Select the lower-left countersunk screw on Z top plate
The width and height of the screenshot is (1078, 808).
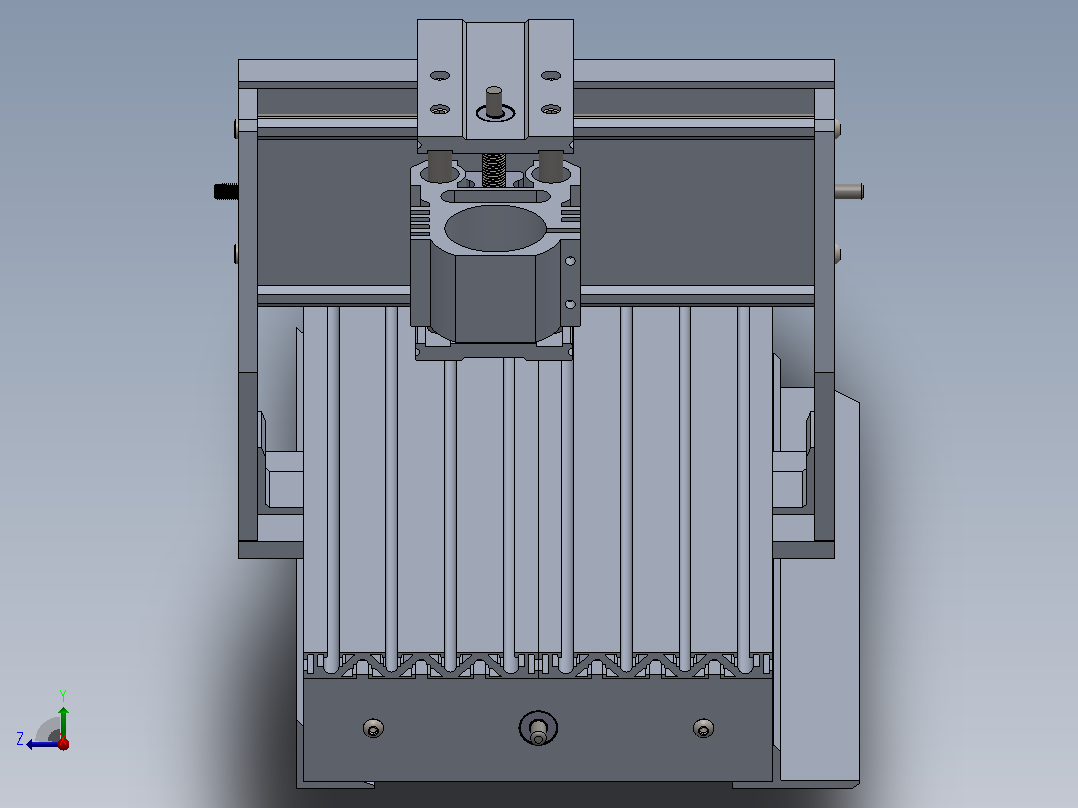[x=439, y=109]
